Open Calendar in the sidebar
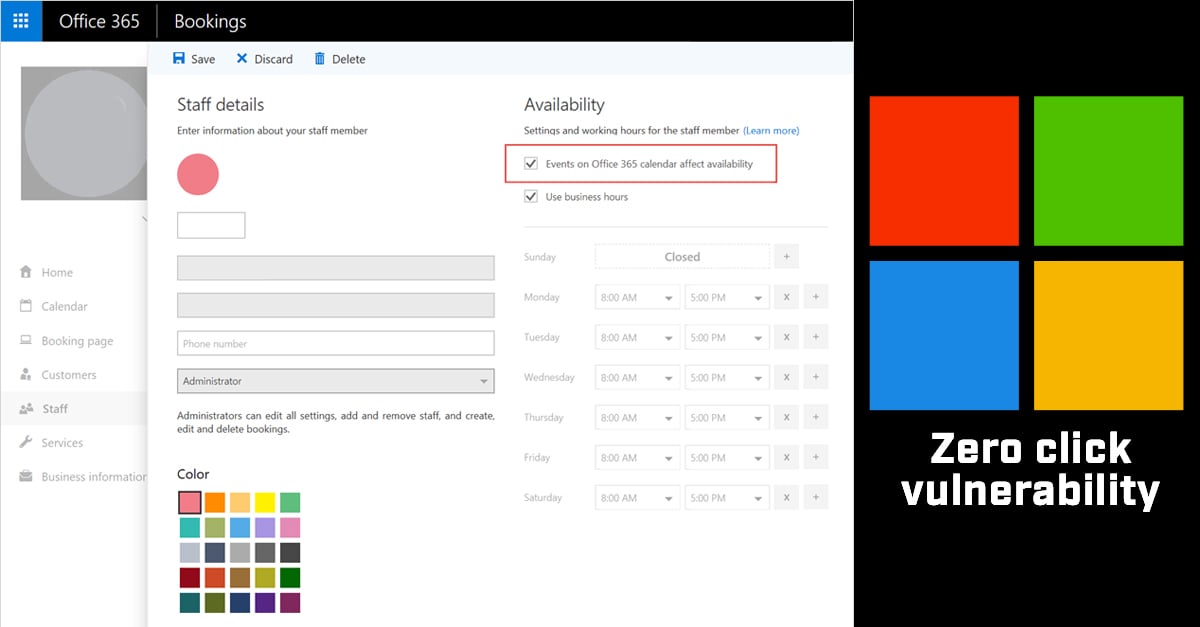1200x627 pixels. 64,306
